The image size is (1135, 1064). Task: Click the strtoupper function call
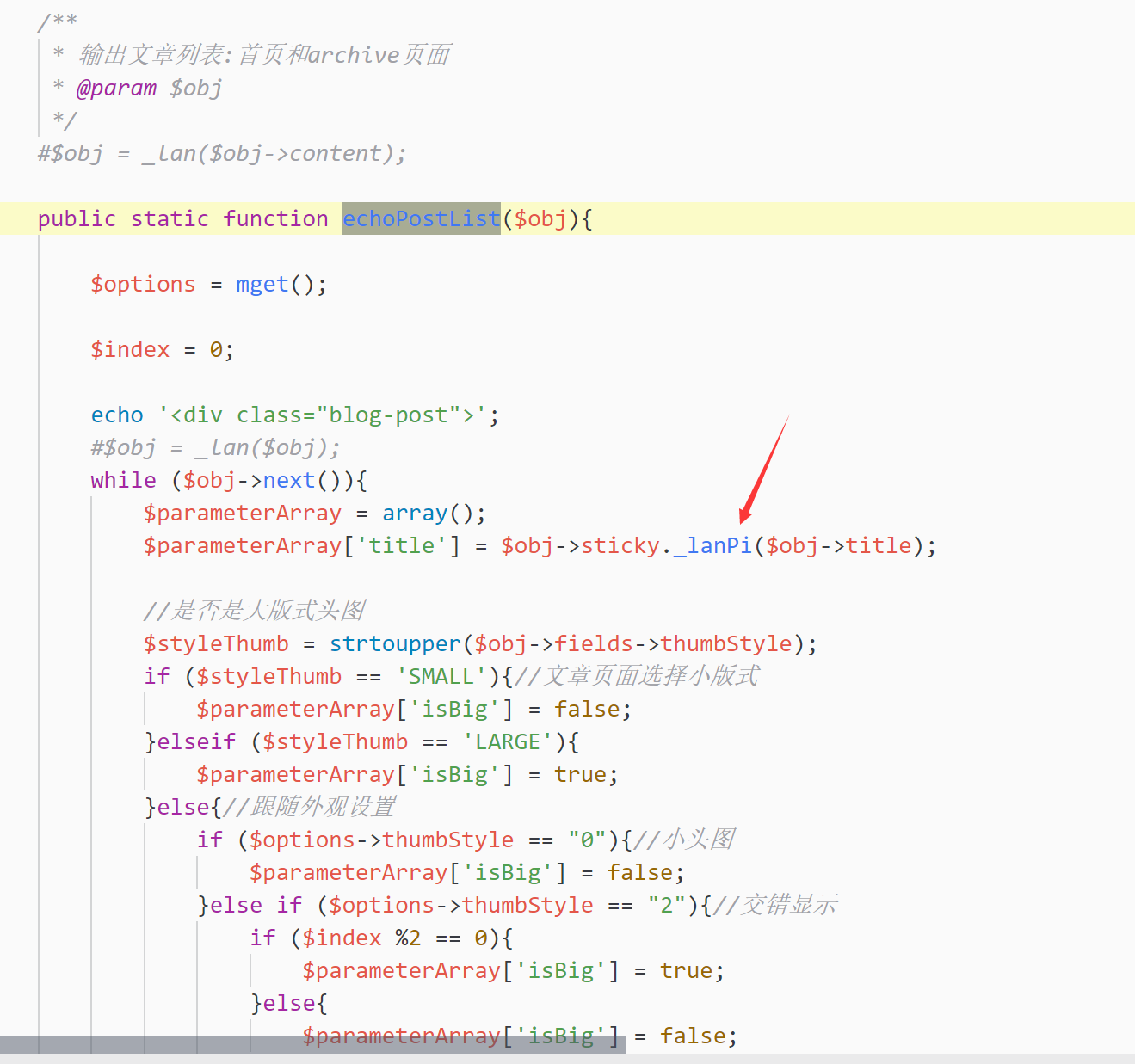396,643
